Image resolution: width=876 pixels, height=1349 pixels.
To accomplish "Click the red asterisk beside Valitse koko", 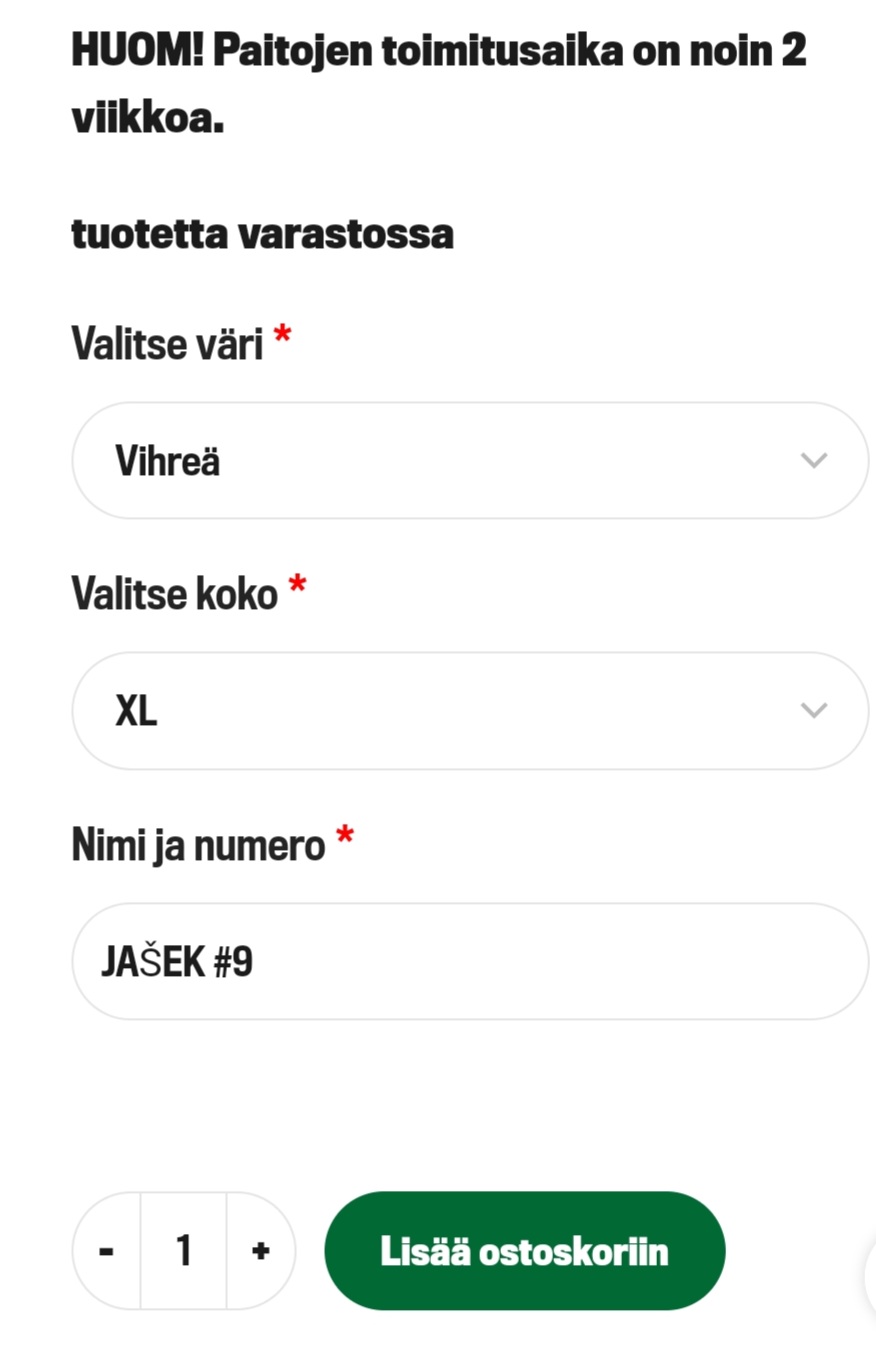I will [297, 586].
